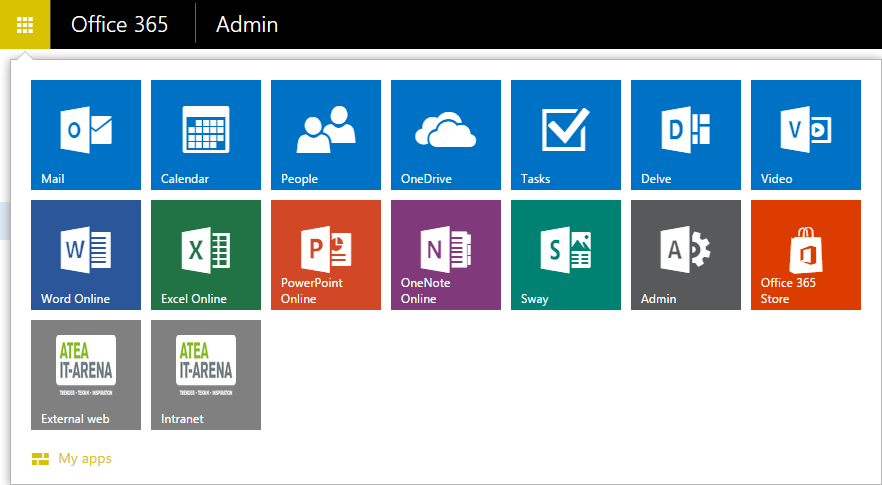
Task: Open the Delve tile
Action: [686, 135]
